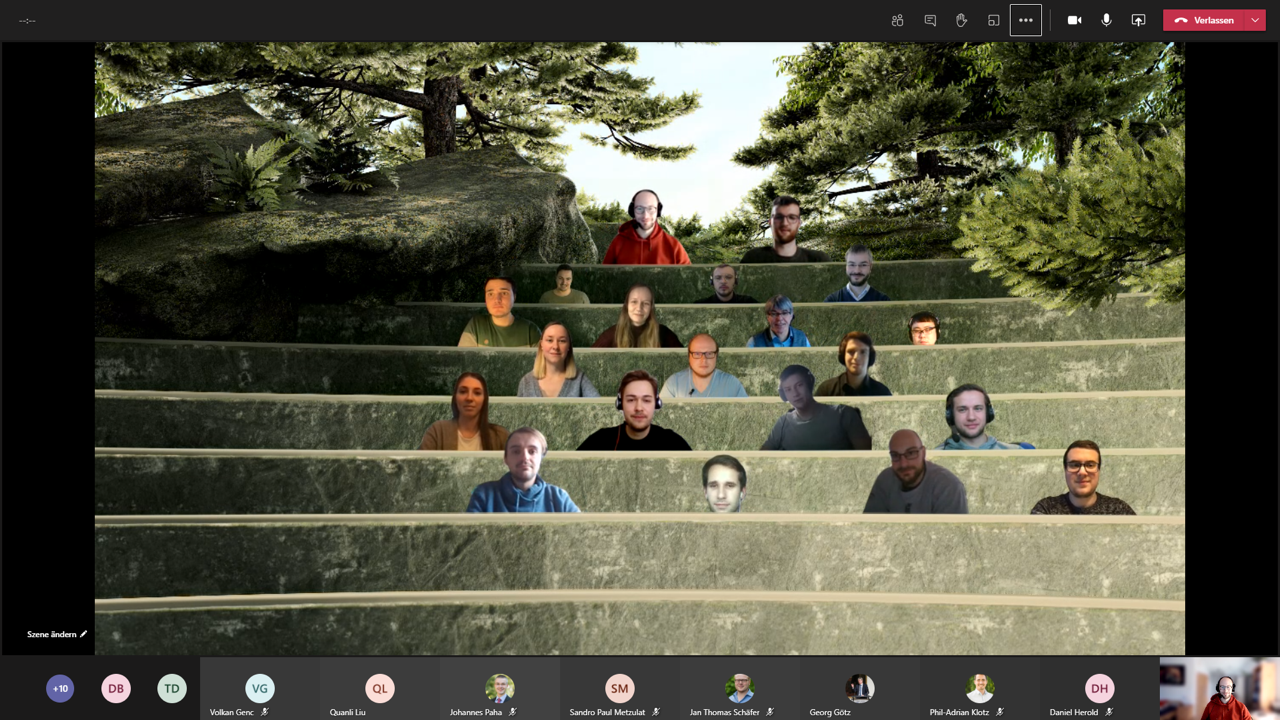The width and height of the screenshot is (1280, 720).
Task: Select Daniel Herold's DH avatar tile
Action: pos(1100,688)
